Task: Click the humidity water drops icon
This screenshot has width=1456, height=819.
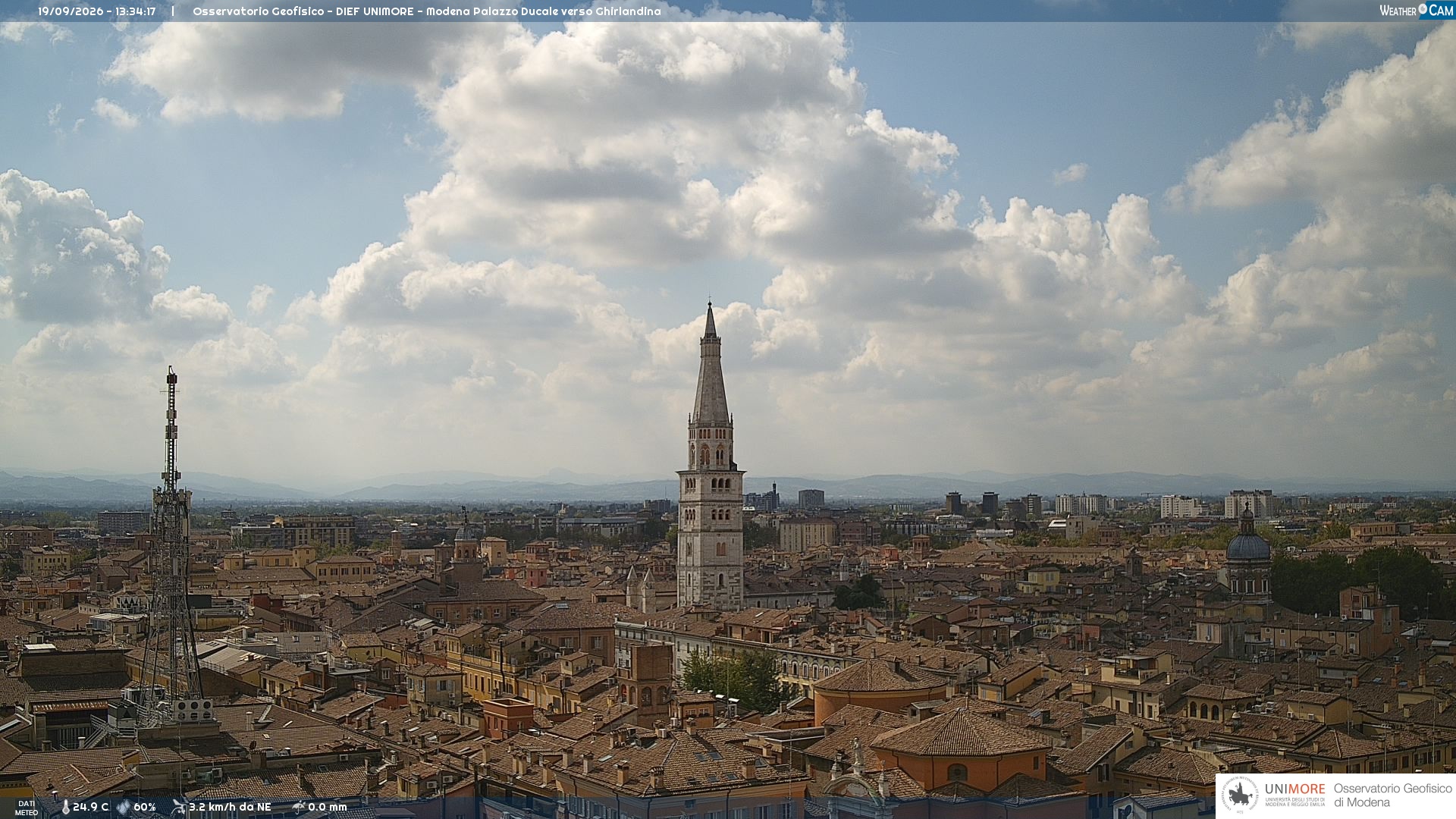Action: [x=123, y=808]
